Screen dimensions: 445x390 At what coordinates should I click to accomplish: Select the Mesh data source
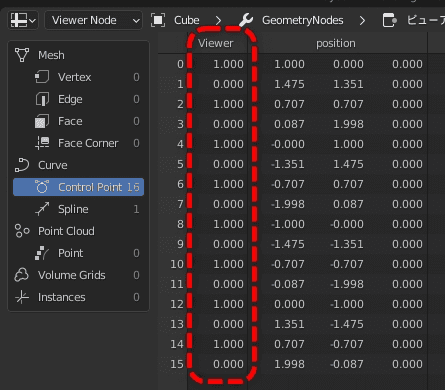pos(78,55)
